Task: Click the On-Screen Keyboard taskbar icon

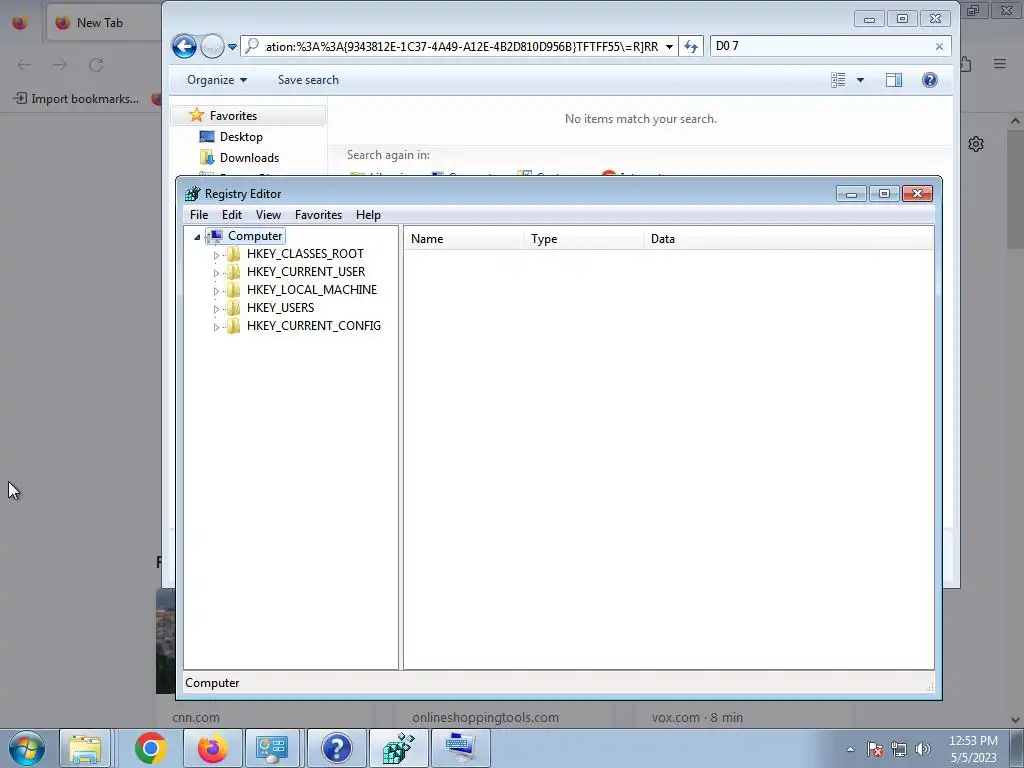Action: click(x=460, y=748)
